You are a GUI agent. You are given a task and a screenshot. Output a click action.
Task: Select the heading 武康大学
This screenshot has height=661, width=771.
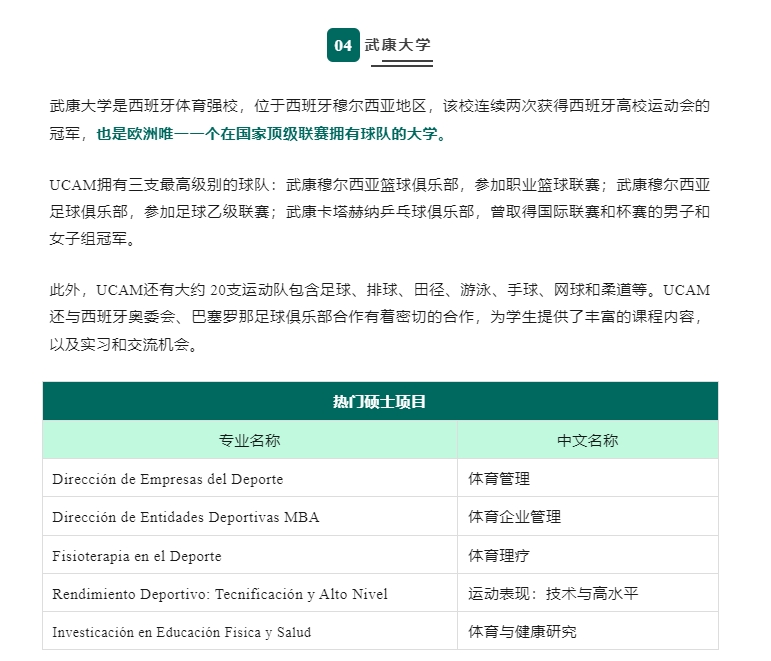pyautogui.click(x=397, y=45)
